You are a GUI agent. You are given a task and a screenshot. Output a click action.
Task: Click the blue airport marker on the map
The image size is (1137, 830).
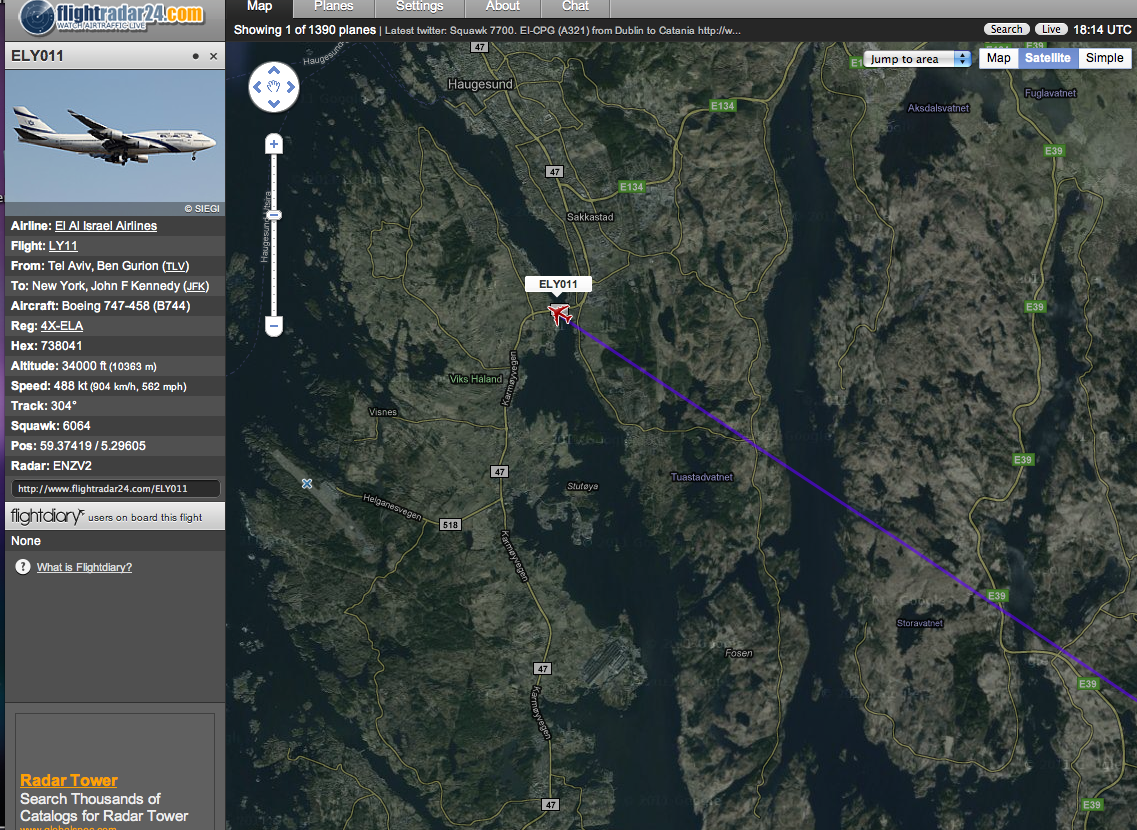point(307,484)
